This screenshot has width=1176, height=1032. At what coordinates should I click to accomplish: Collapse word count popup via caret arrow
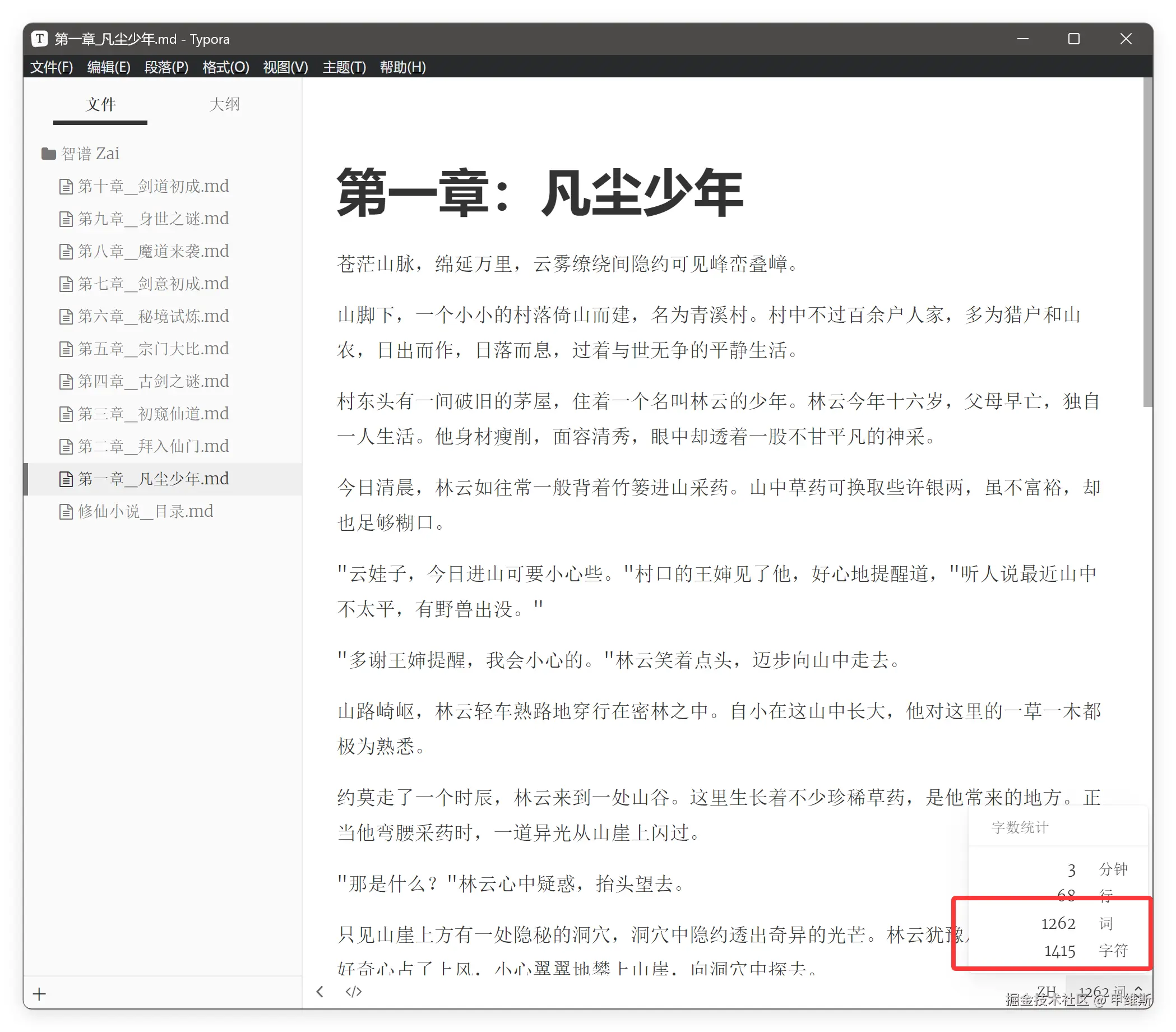click(x=1138, y=988)
